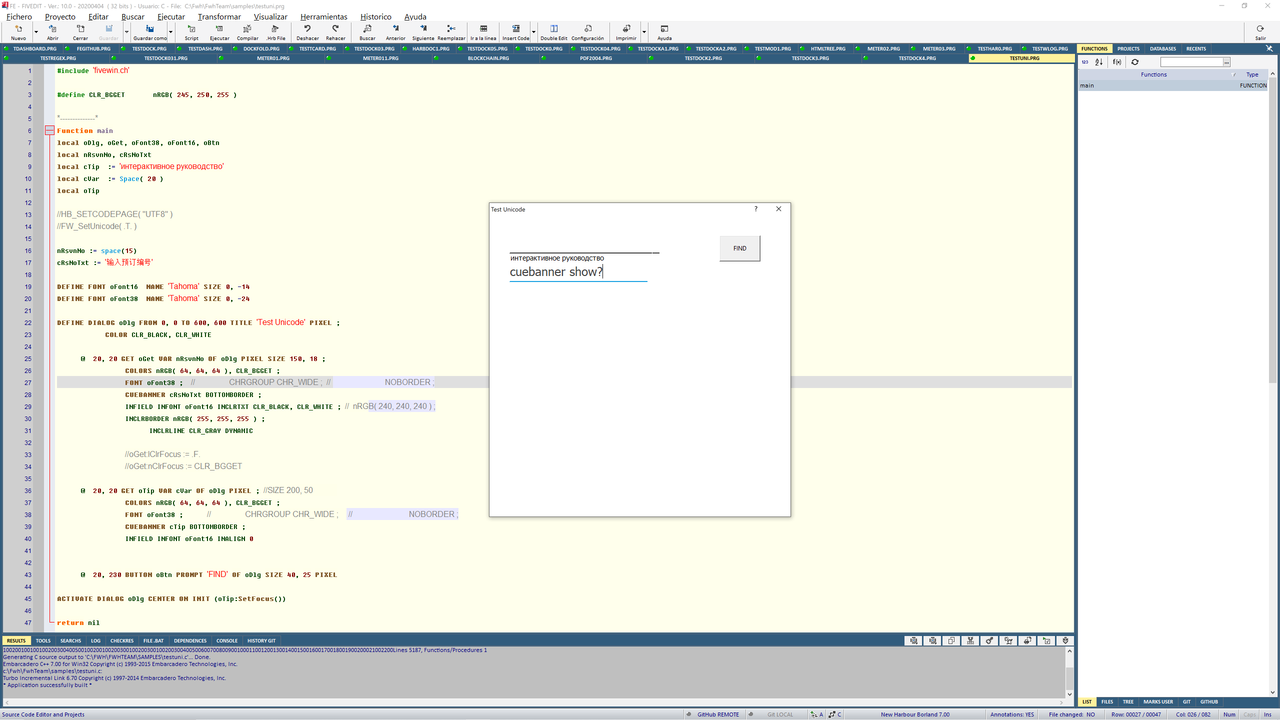Switch to the DEPENDENCES bottom tab
1280x720 pixels.
click(190, 640)
